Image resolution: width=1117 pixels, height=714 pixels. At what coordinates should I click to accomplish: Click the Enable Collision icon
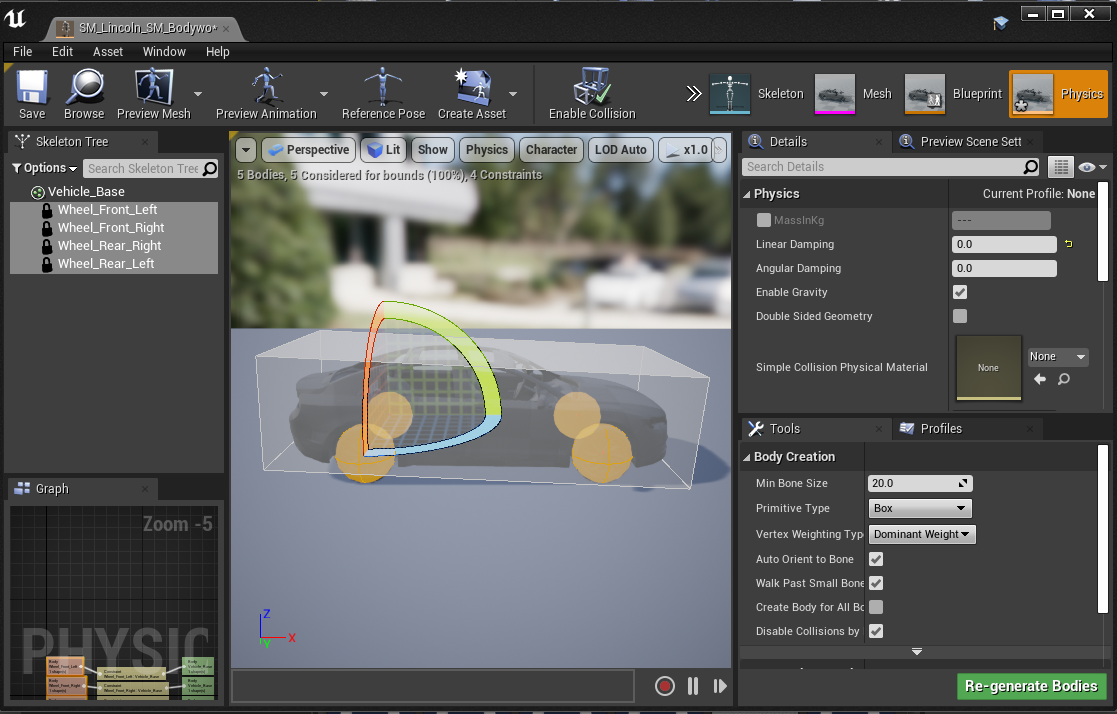[591, 88]
